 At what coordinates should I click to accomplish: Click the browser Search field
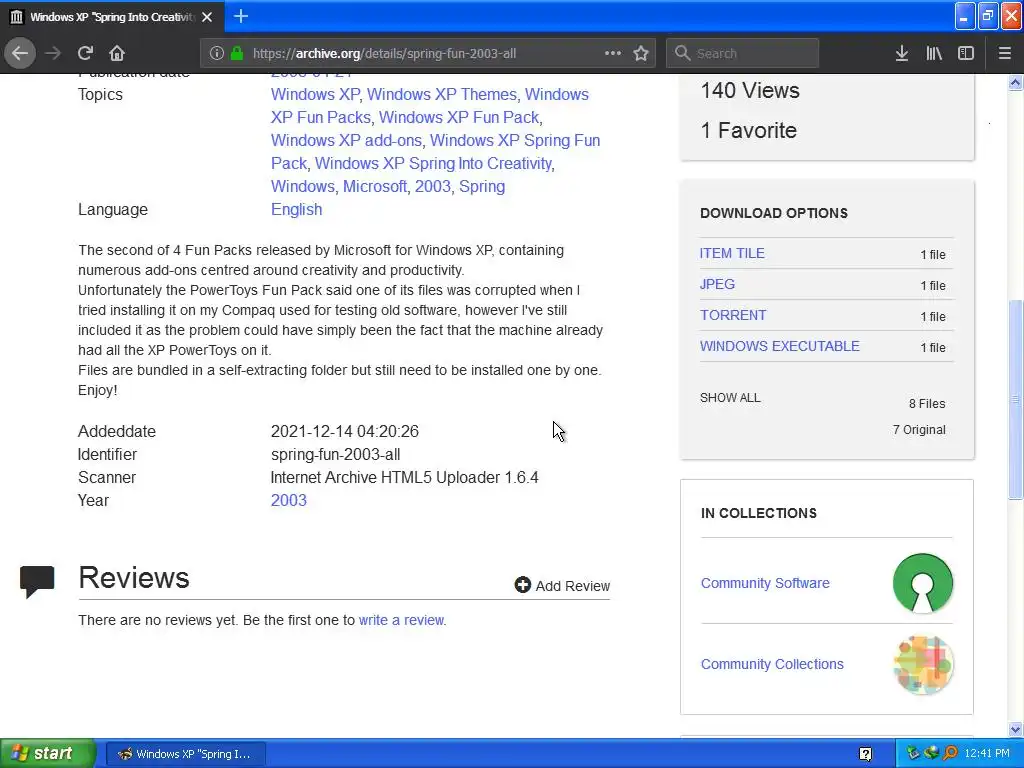[742, 54]
